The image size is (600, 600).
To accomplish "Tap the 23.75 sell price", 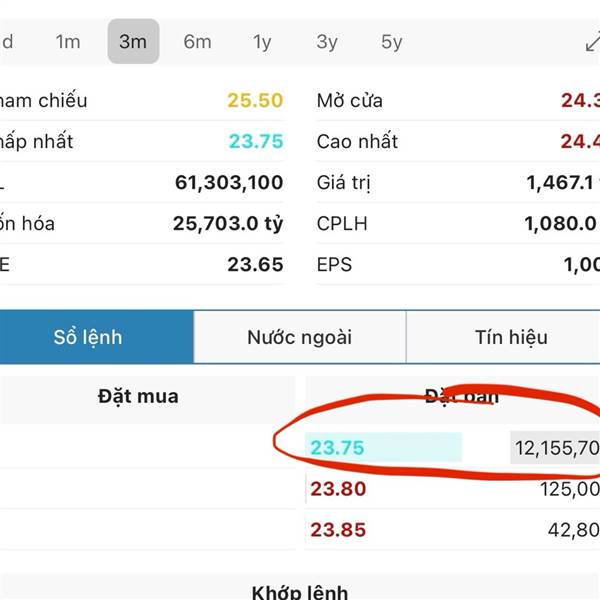I will [338, 448].
